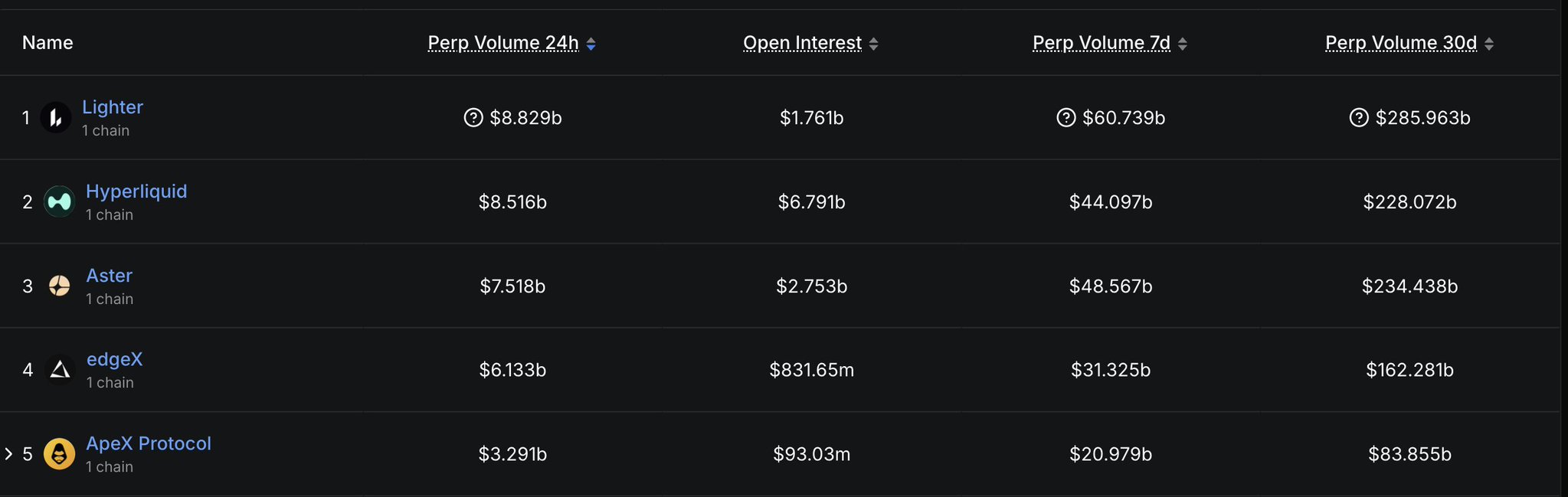Open the ApeX Protocol link
Viewport: 1568px width, 497px height.
(x=149, y=443)
